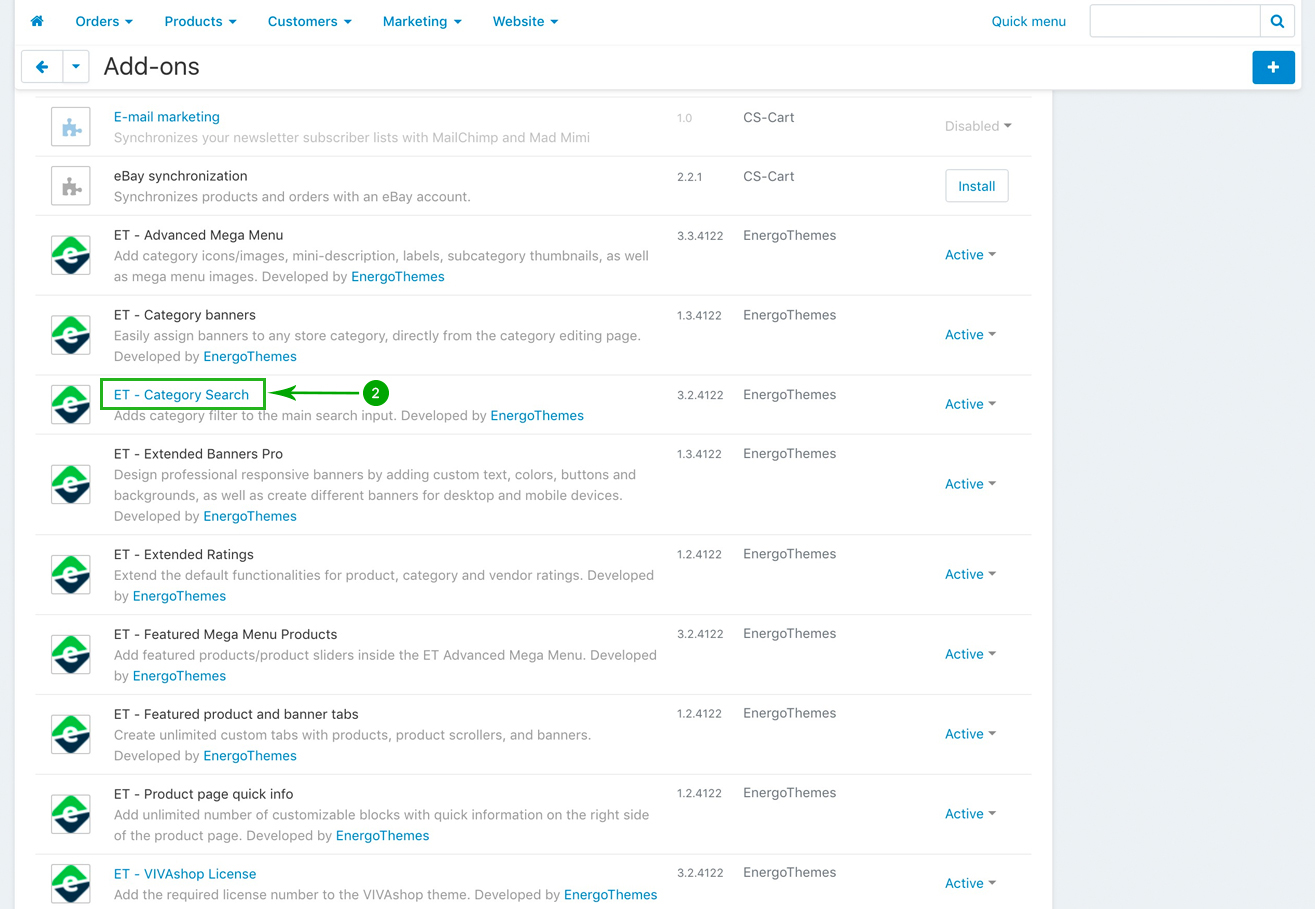Viewport: 1315px width, 909px height.
Task: Click the blue plus add button
Action: (x=1273, y=67)
